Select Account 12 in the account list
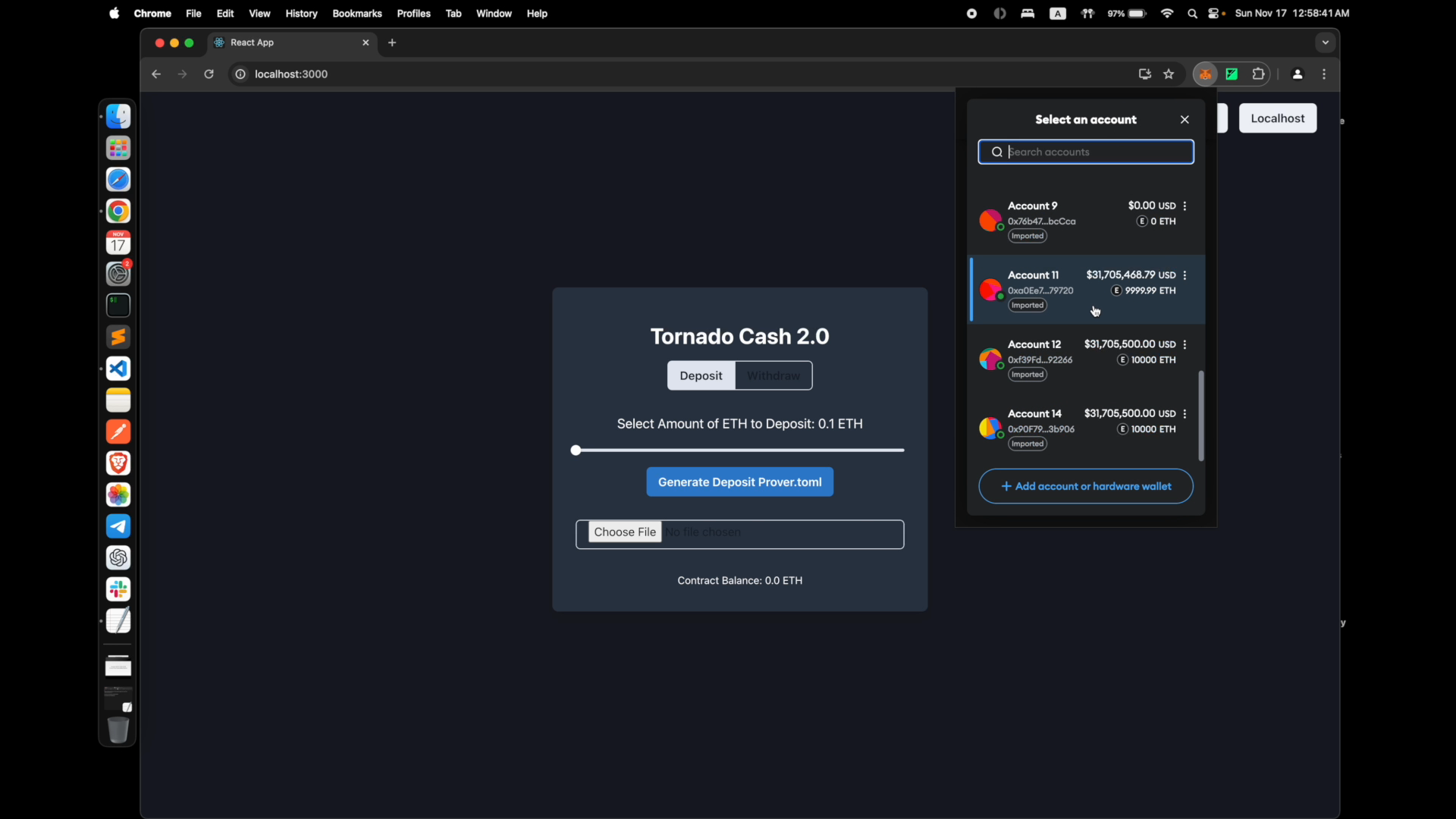Viewport: 1456px width, 819px height. [1086, 359]
